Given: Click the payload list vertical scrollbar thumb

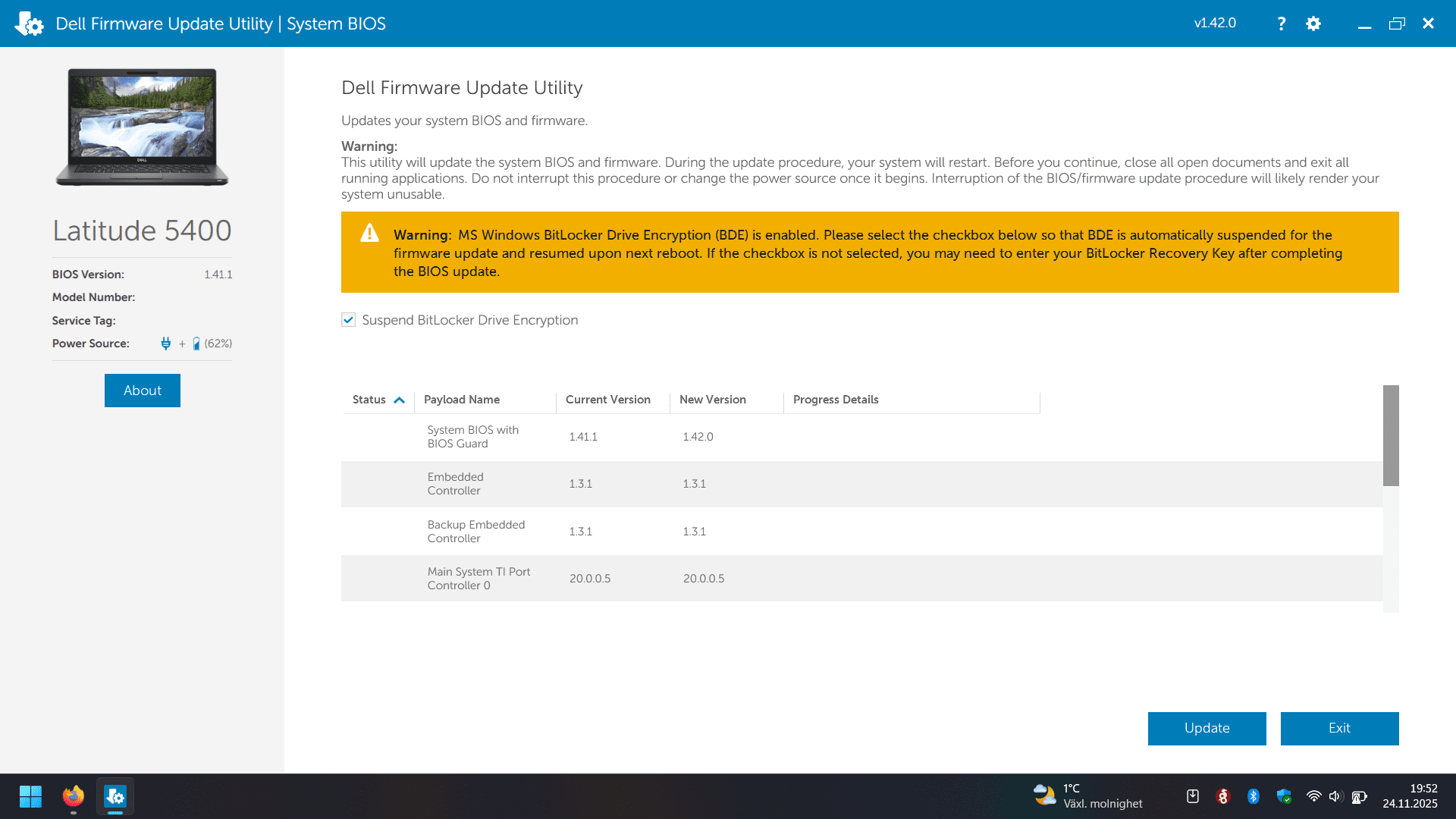Looking at the screenshot, I should 1390,435.
